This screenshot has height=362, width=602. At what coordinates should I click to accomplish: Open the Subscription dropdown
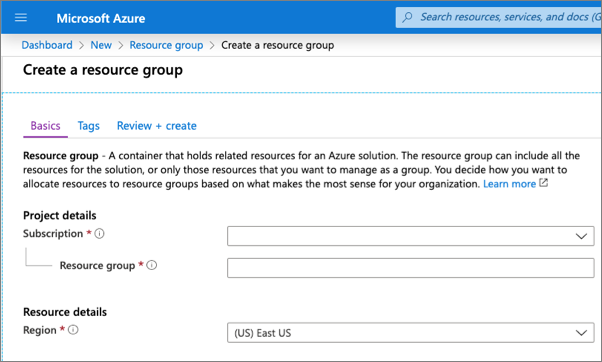[410, 236]
